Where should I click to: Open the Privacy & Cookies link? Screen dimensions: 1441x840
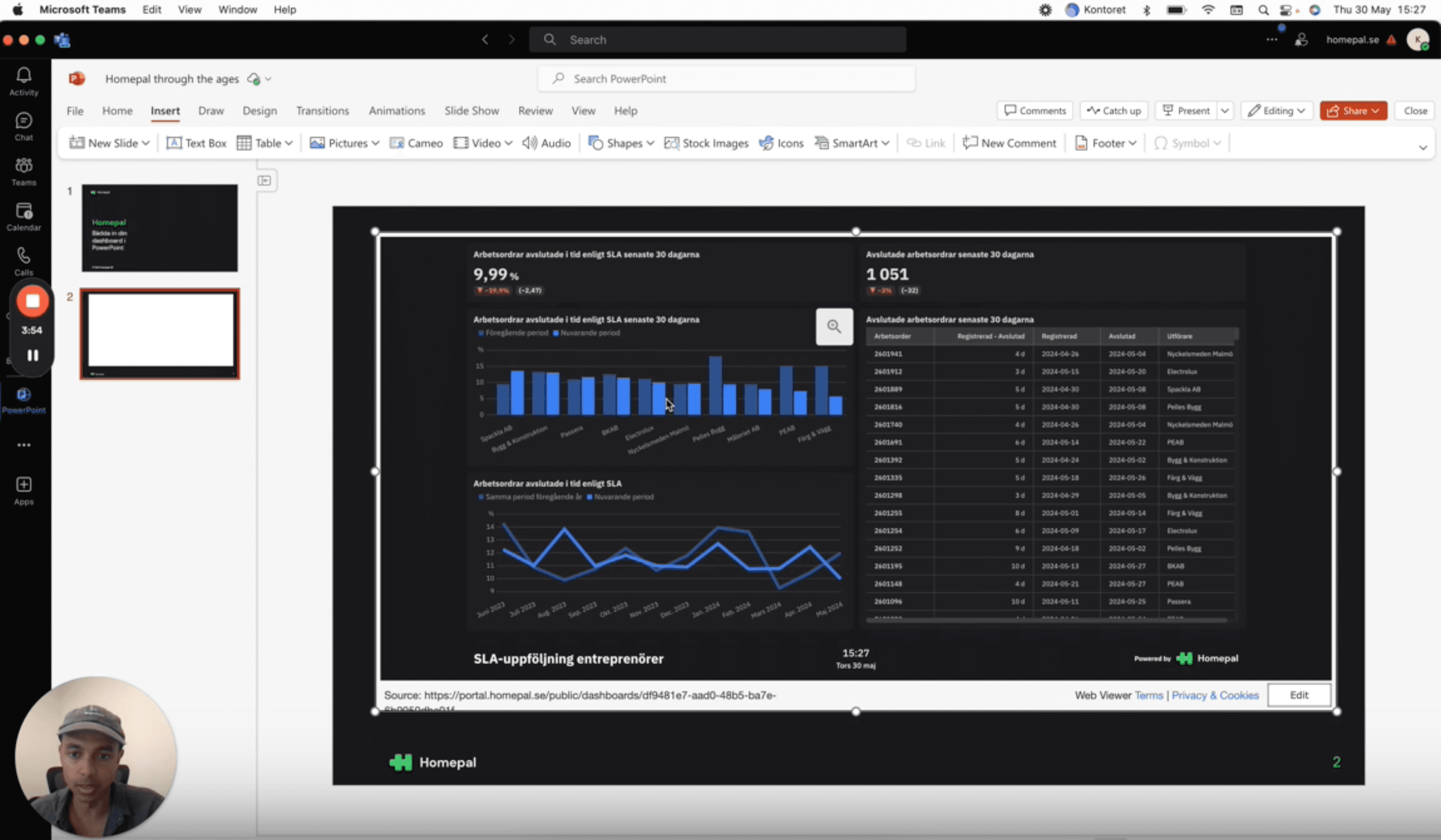1215,695
